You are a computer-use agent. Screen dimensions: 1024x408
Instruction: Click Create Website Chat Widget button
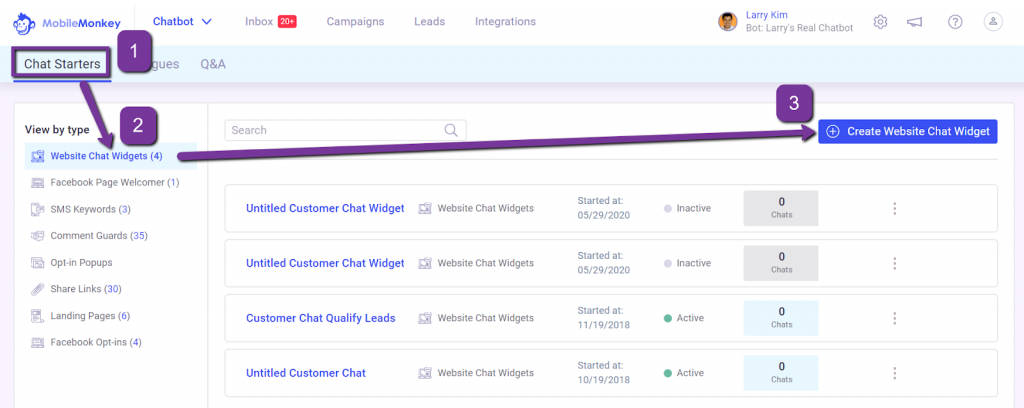tap(908, 131)
